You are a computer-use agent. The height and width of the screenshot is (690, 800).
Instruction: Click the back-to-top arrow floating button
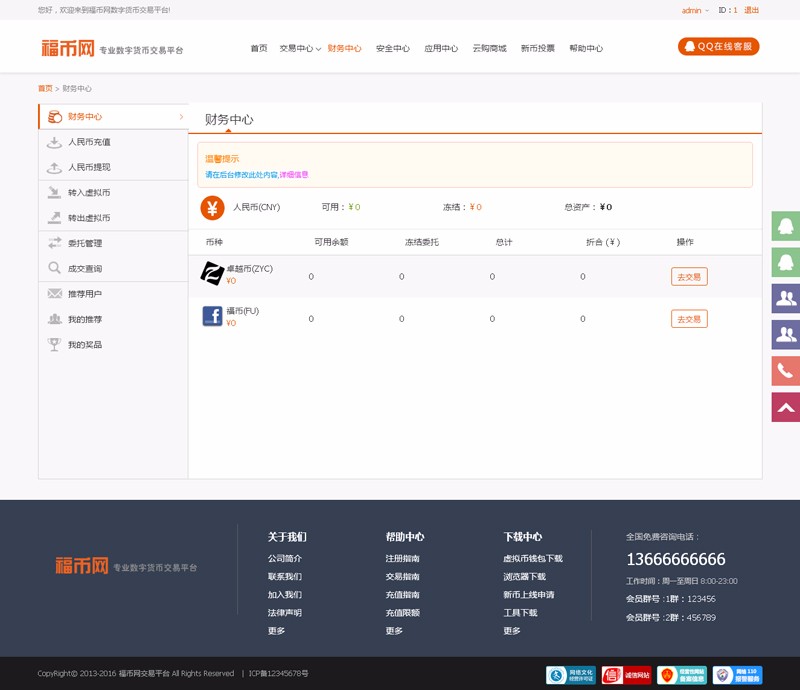[x=786, y=407]
